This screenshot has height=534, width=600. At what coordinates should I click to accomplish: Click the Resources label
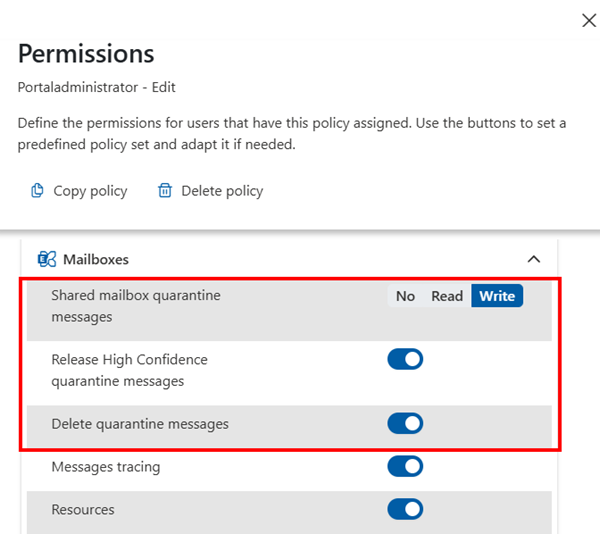coord(83,510)
